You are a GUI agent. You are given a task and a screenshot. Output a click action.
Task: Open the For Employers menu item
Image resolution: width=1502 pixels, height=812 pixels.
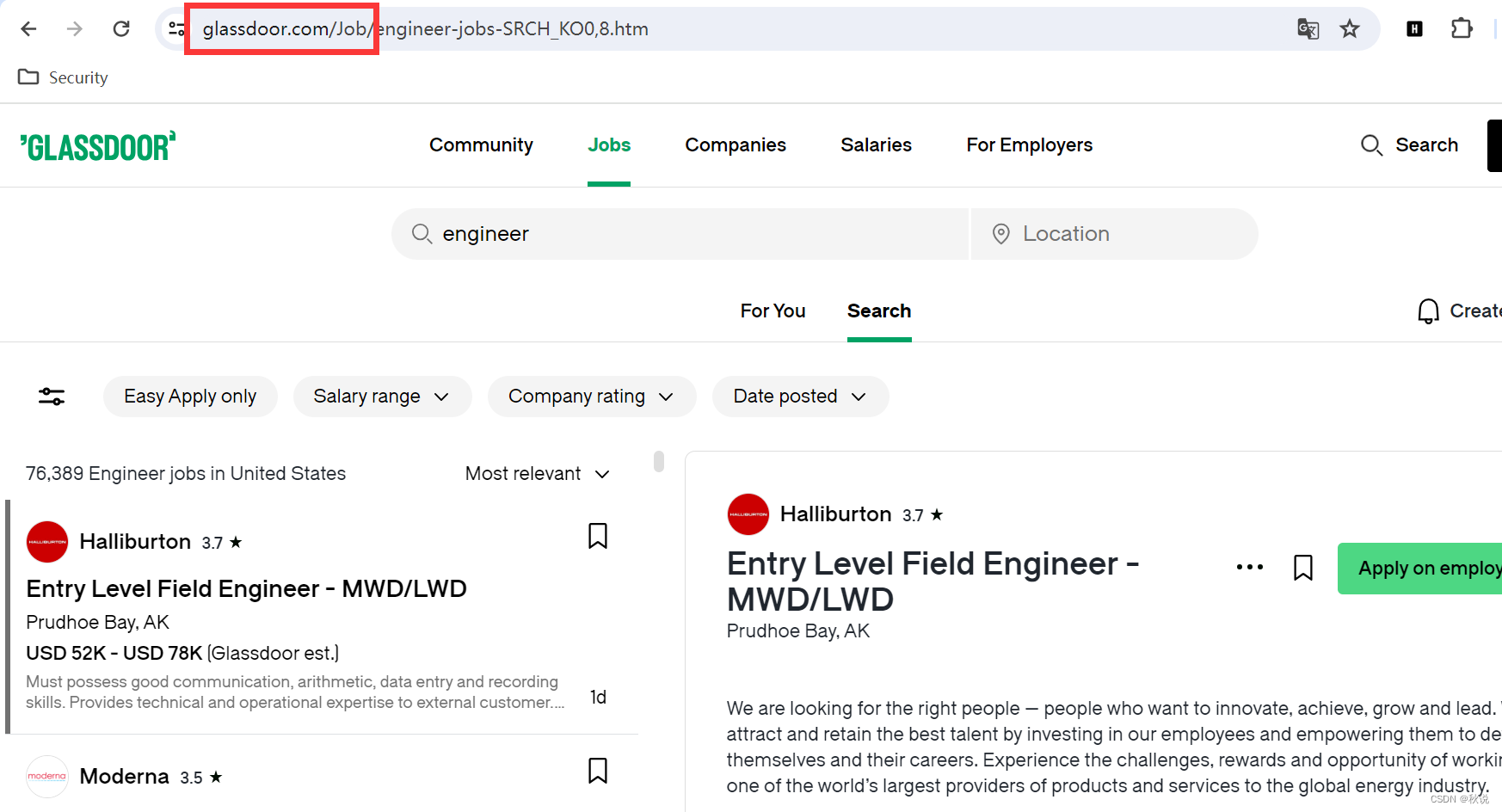pos(1029,145)
